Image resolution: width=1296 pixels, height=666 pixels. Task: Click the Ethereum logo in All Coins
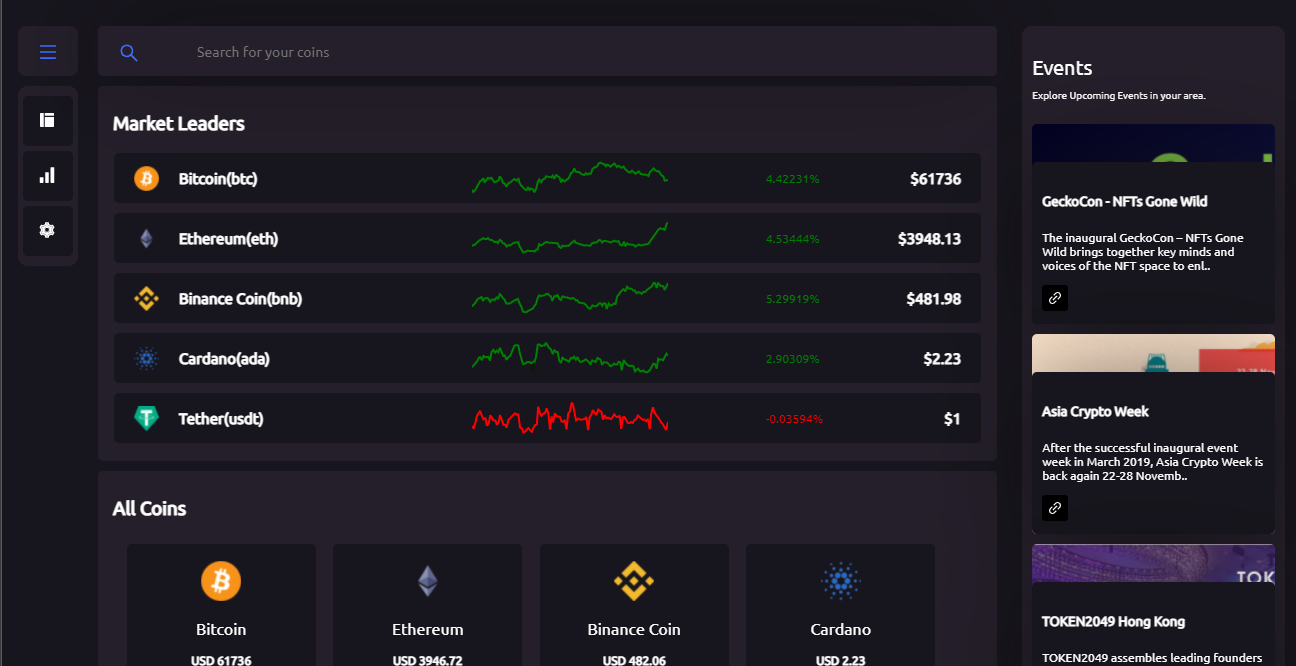point(428,581)
